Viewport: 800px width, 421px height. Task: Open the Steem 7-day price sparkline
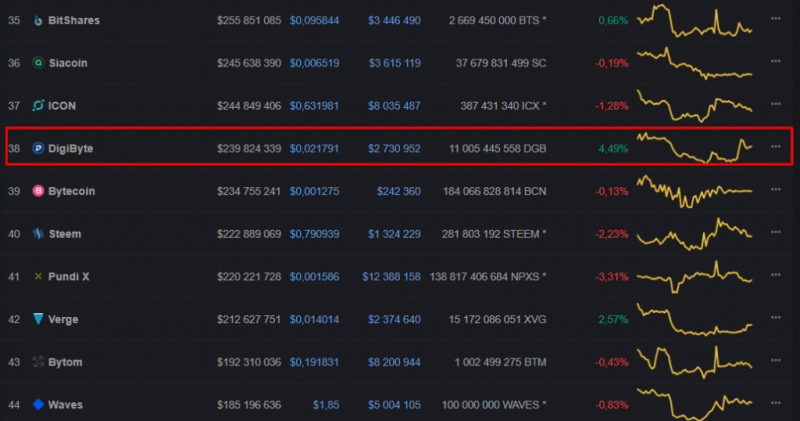(x=694, y=234)
